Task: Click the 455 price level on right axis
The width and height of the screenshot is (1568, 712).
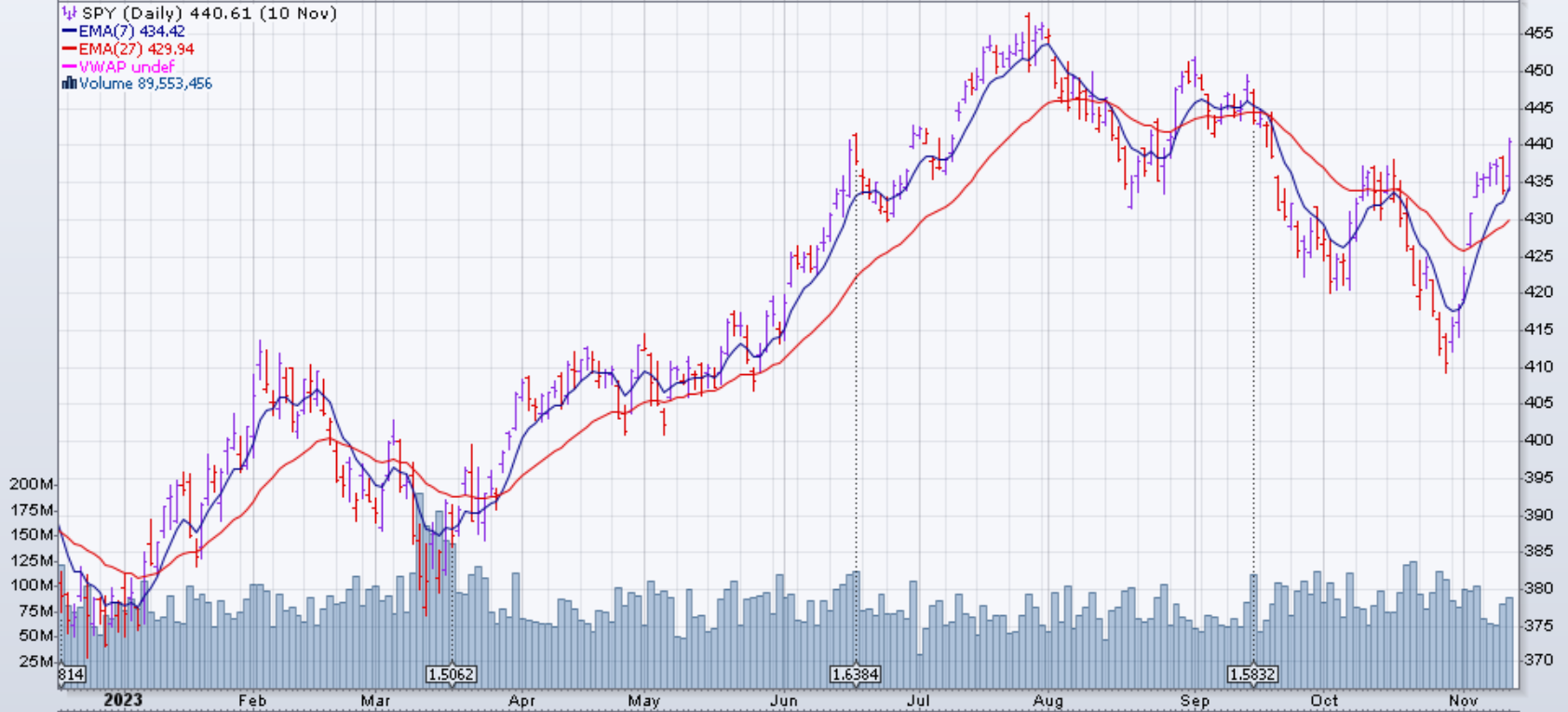Action: point(1539,34)
